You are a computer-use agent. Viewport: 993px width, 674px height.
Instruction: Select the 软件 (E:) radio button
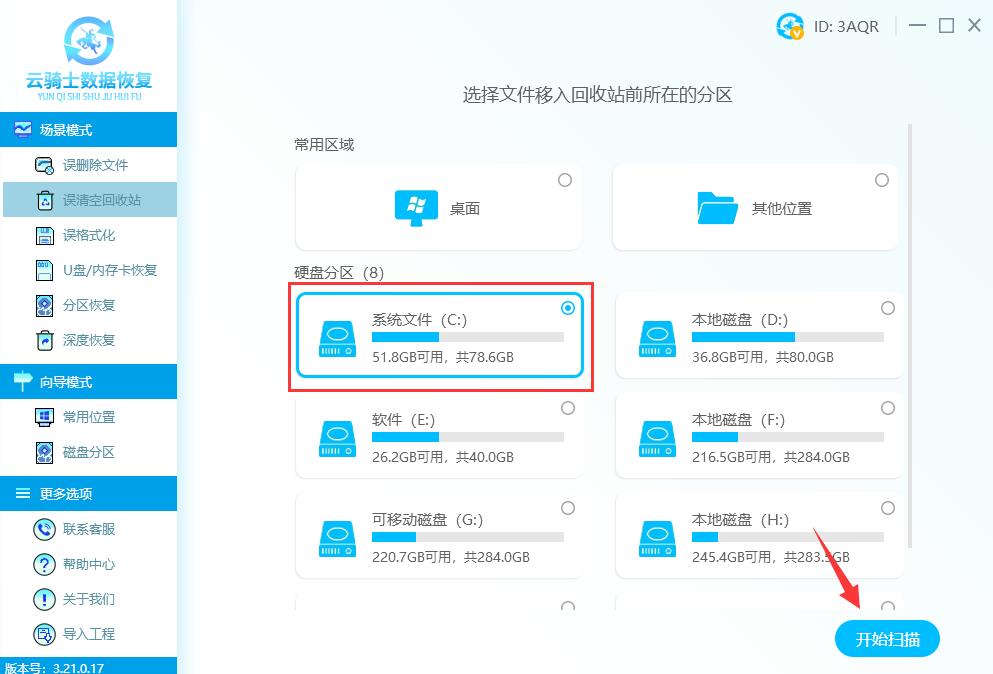click(568, 408)
